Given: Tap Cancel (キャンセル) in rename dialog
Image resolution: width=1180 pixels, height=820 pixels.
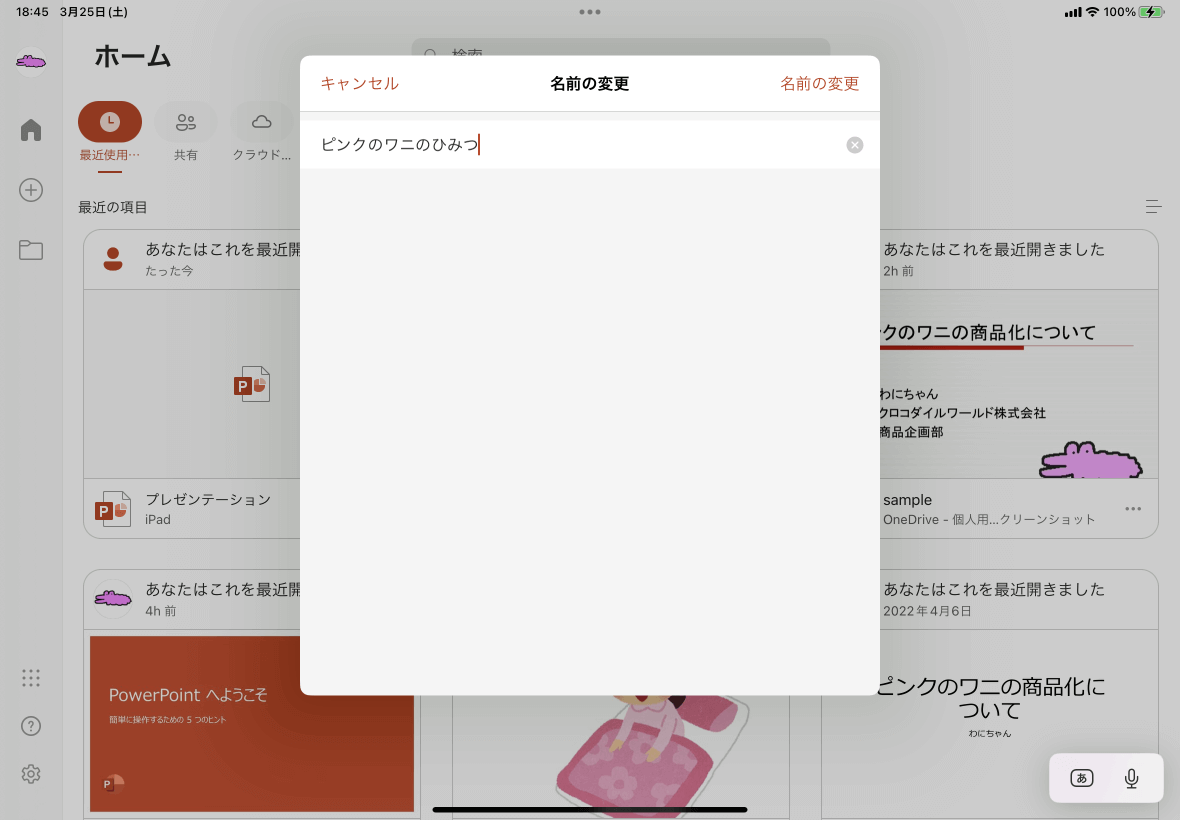Looking at the screenshot, I should (x=360, y=84).
